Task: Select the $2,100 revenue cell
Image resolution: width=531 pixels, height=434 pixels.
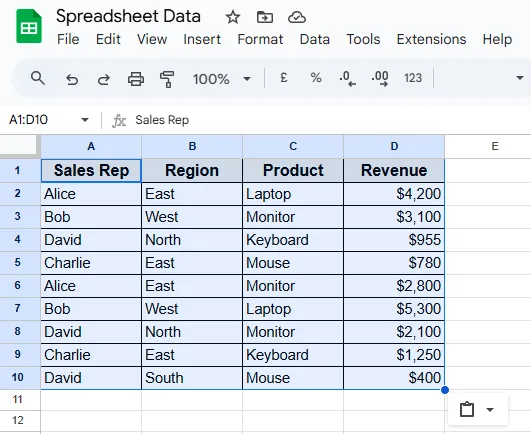Action: click(394, 332)
